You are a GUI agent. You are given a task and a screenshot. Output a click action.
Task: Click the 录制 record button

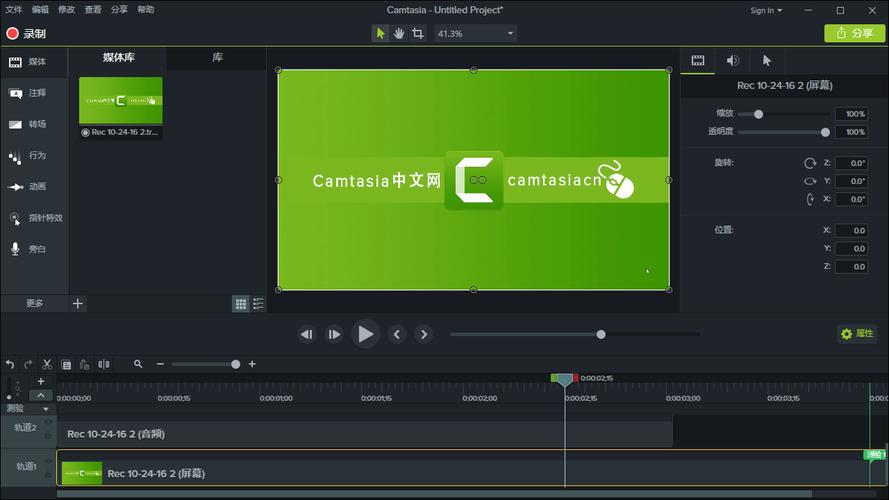click(26, 33)
